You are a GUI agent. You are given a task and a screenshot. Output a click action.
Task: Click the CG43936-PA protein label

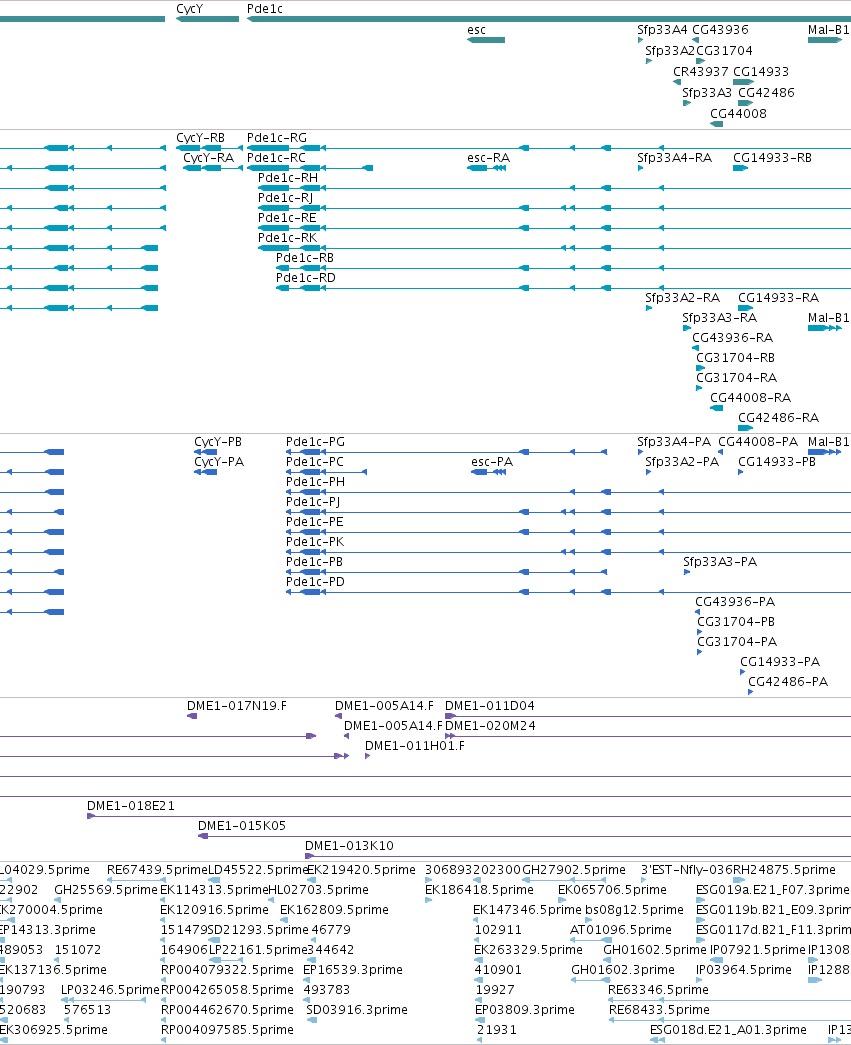735,601
